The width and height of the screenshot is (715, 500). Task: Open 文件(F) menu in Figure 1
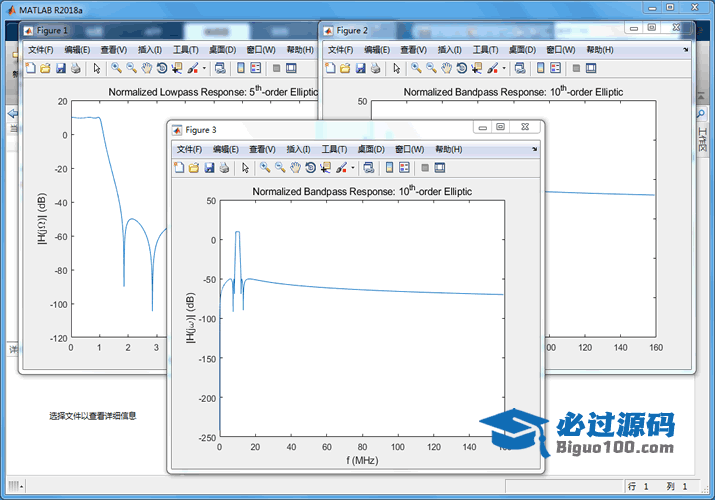[x=41, y=50]
